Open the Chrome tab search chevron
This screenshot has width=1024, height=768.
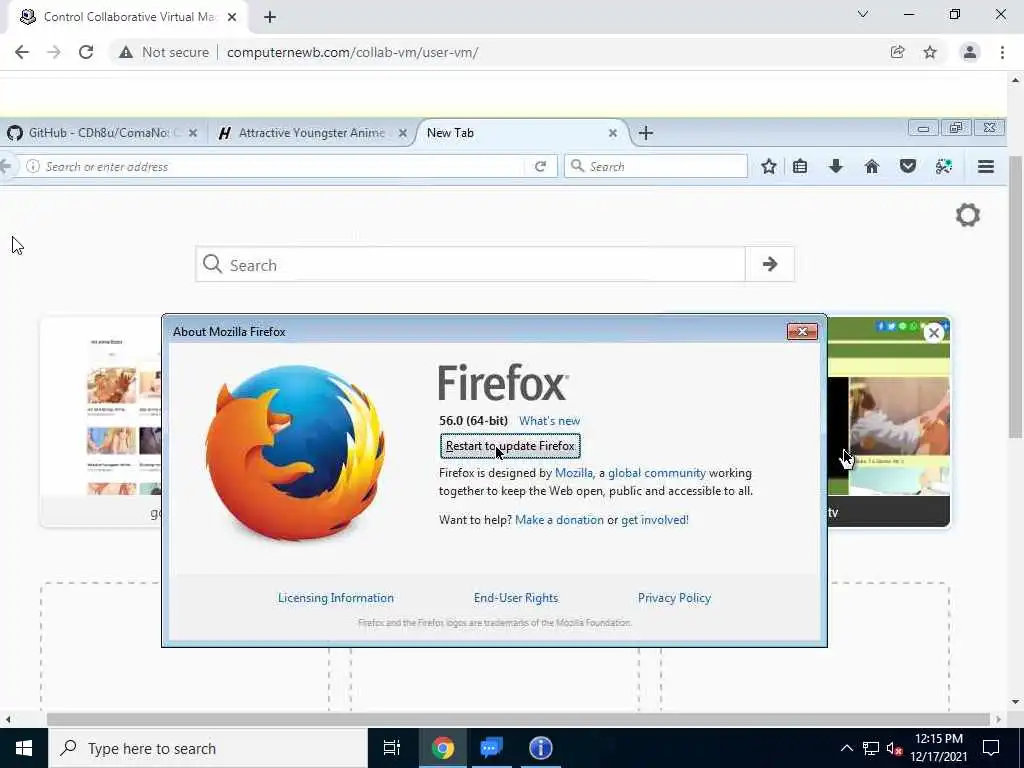[863, 14]
